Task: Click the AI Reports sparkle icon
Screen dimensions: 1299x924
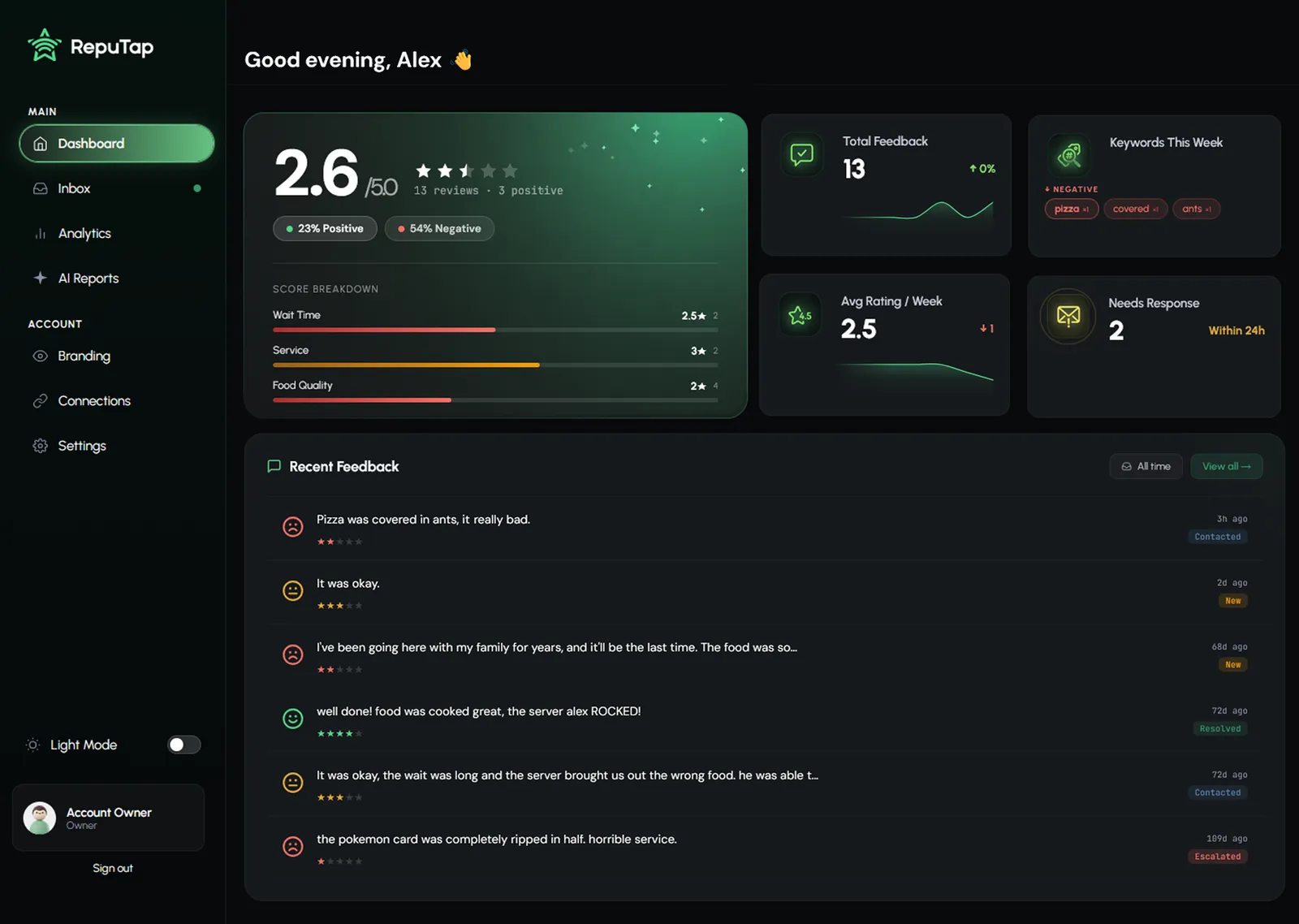Action: [40, 278]
